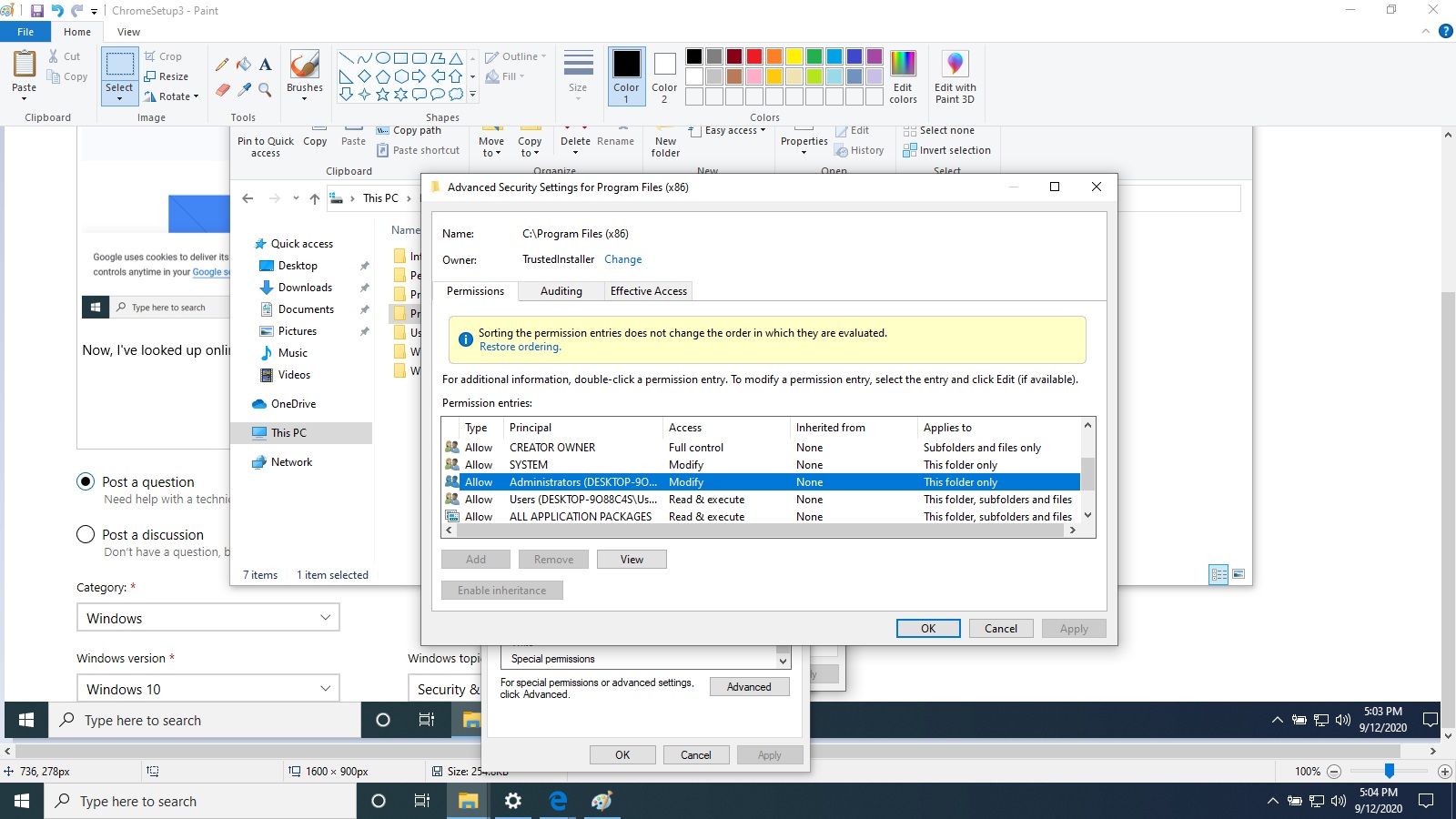
Task: Pick the lime color swatch
Action: pos(814,76)
